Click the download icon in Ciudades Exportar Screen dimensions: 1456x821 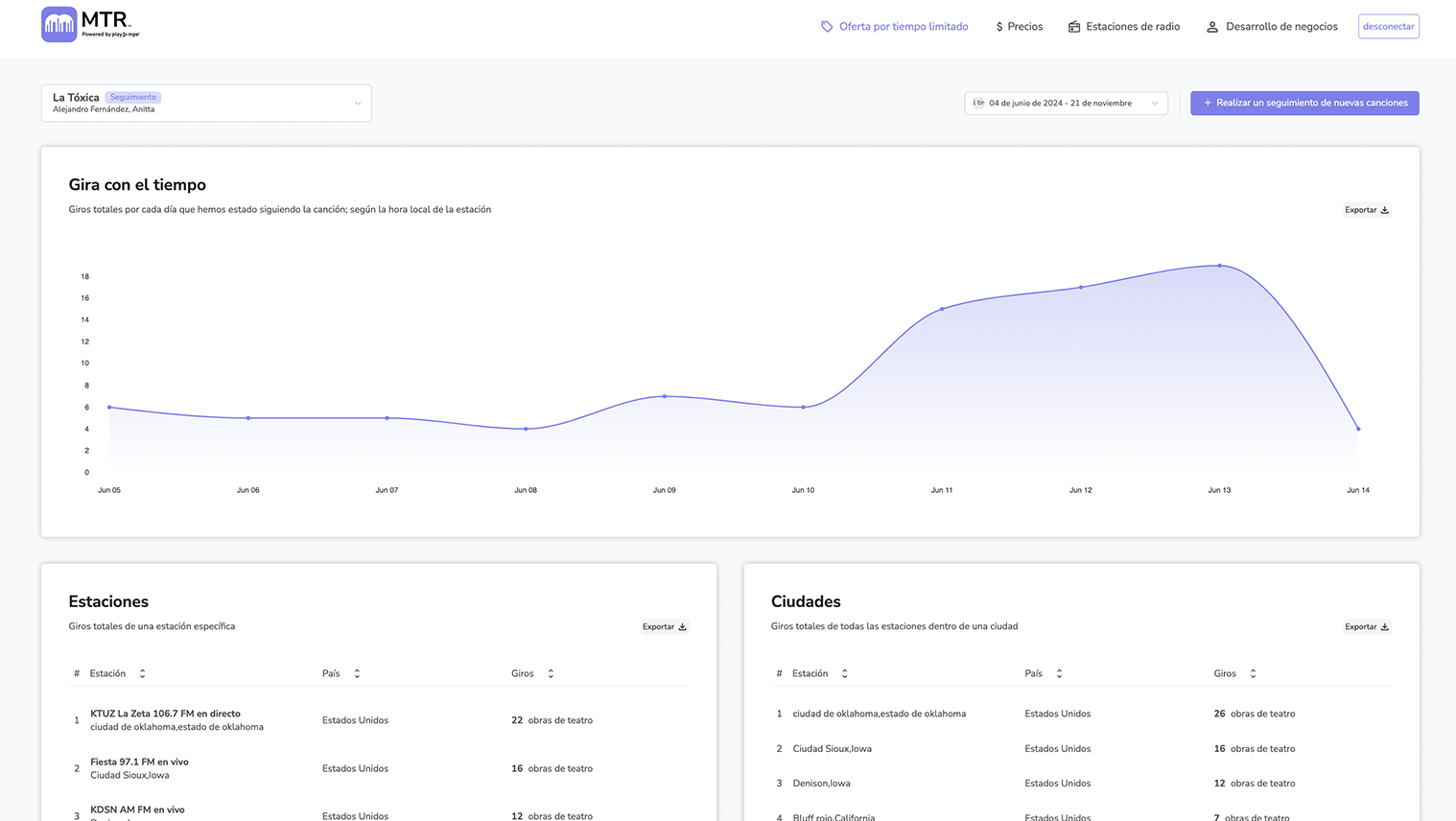1384,627
